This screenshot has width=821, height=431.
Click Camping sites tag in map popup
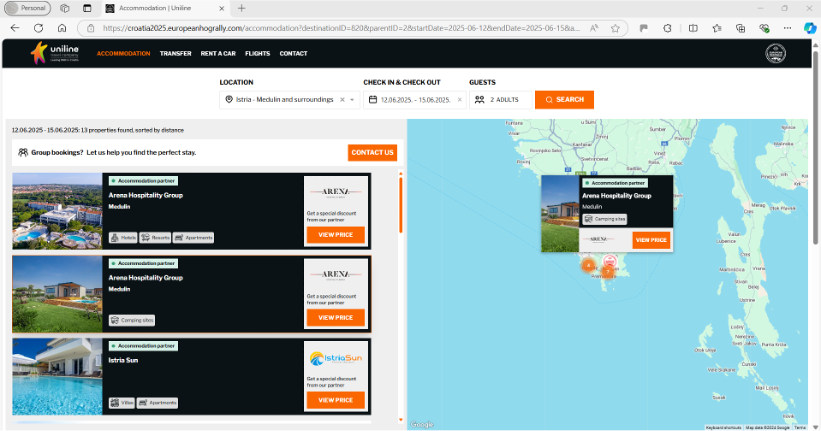(604, 219)
